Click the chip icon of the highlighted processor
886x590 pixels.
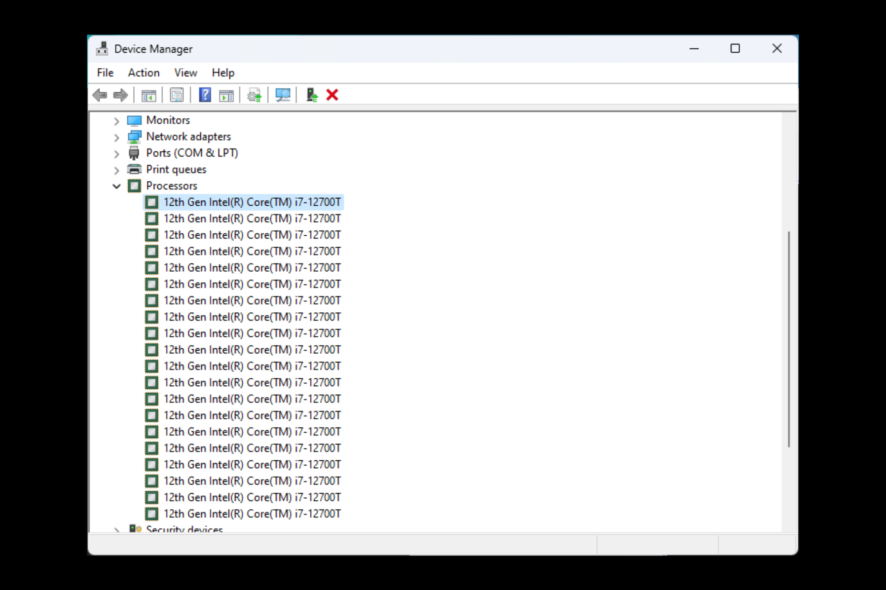tap(151, 202)
